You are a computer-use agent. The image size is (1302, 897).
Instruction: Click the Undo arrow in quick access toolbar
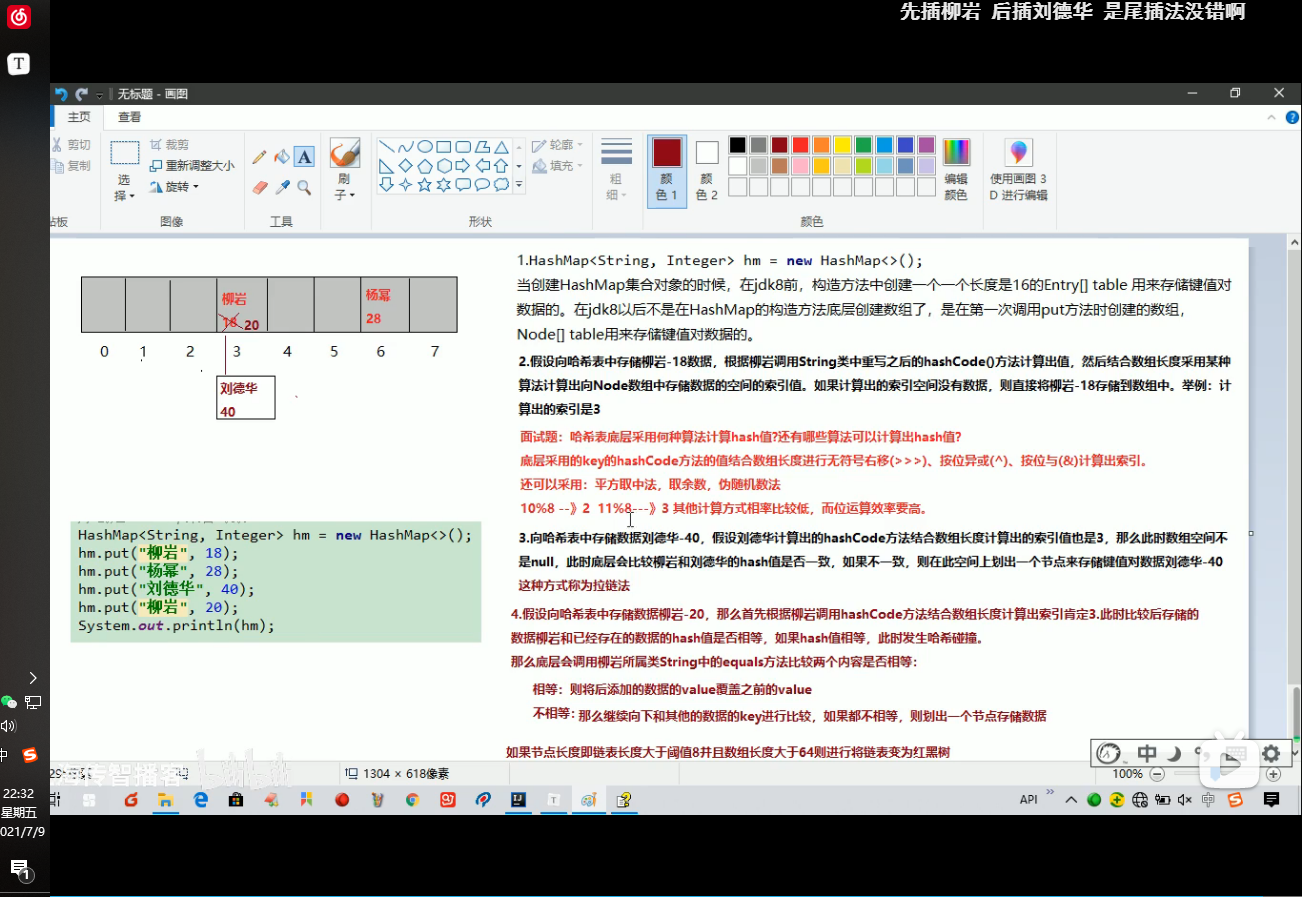coord(61,94)
